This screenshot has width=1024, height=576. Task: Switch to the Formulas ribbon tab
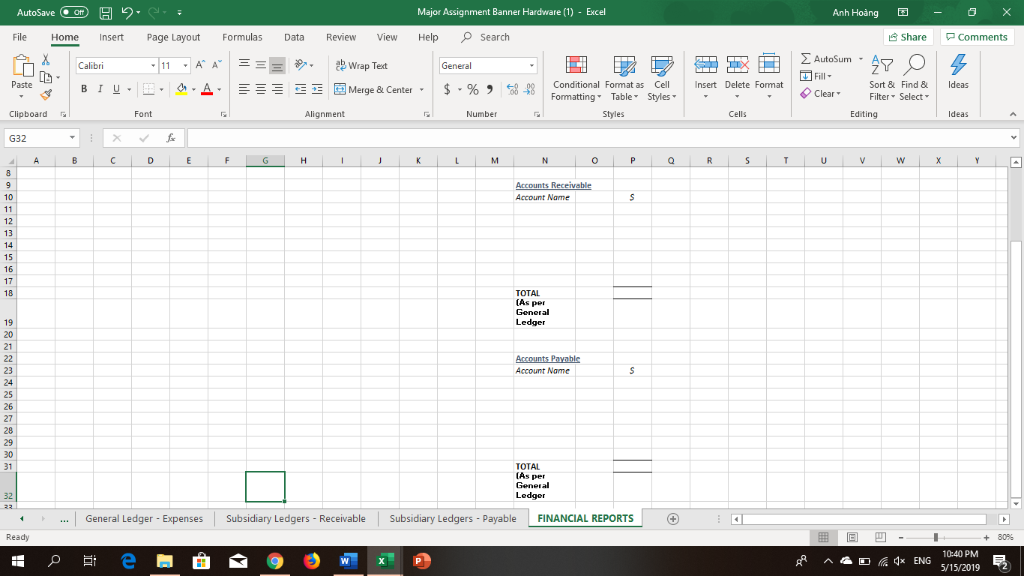242,37
